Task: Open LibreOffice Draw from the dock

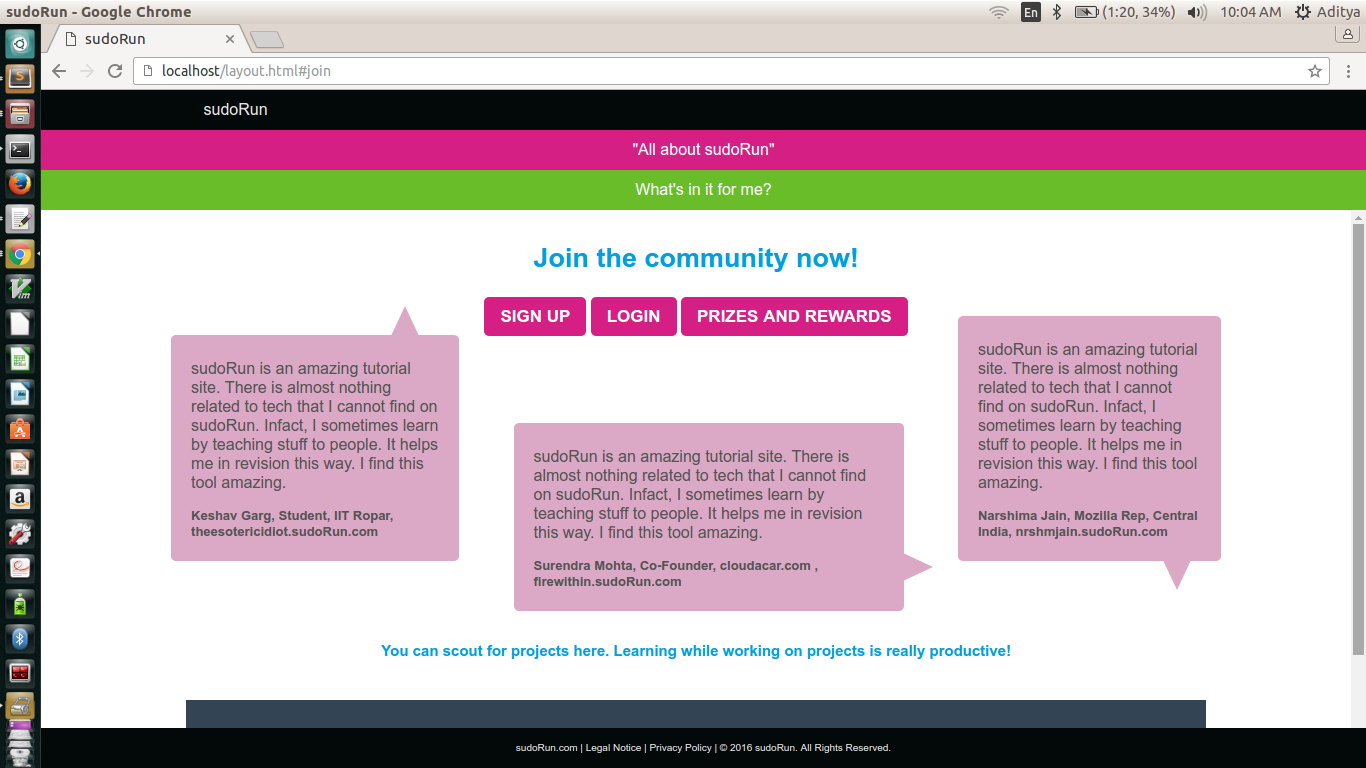Action: point(20,394)
